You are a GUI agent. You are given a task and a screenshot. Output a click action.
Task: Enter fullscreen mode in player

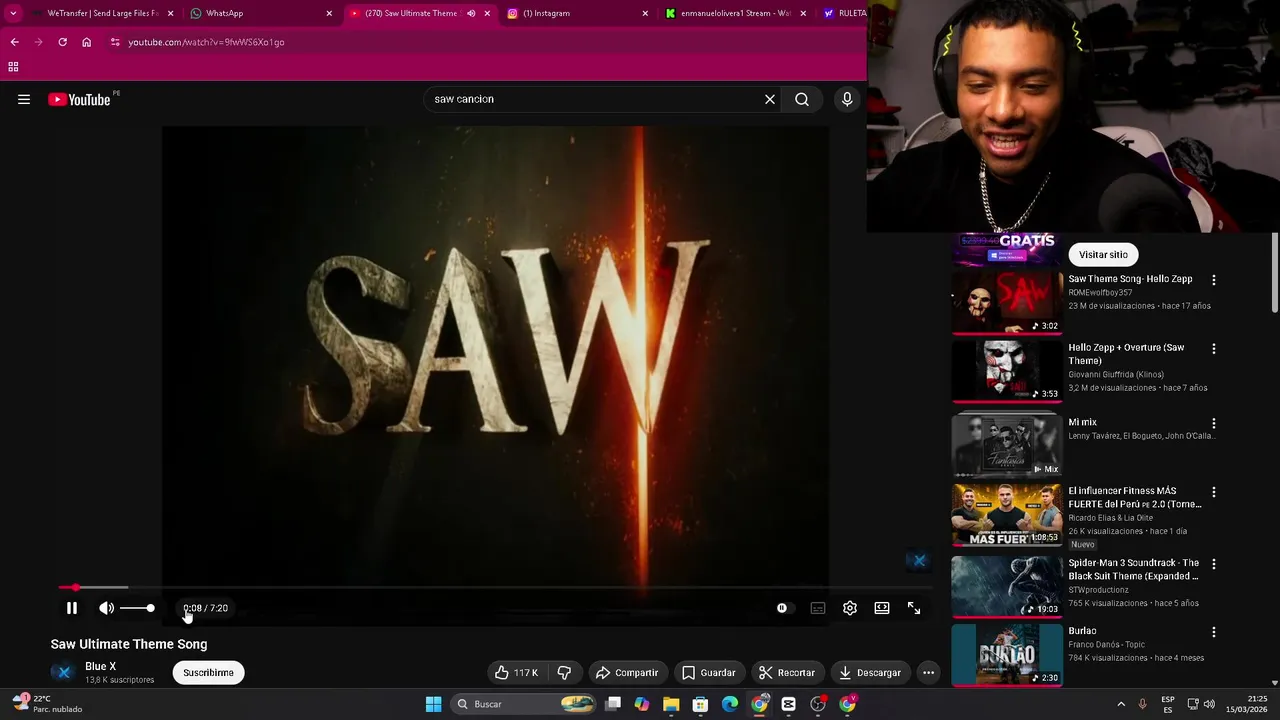[x=914, y=608]
